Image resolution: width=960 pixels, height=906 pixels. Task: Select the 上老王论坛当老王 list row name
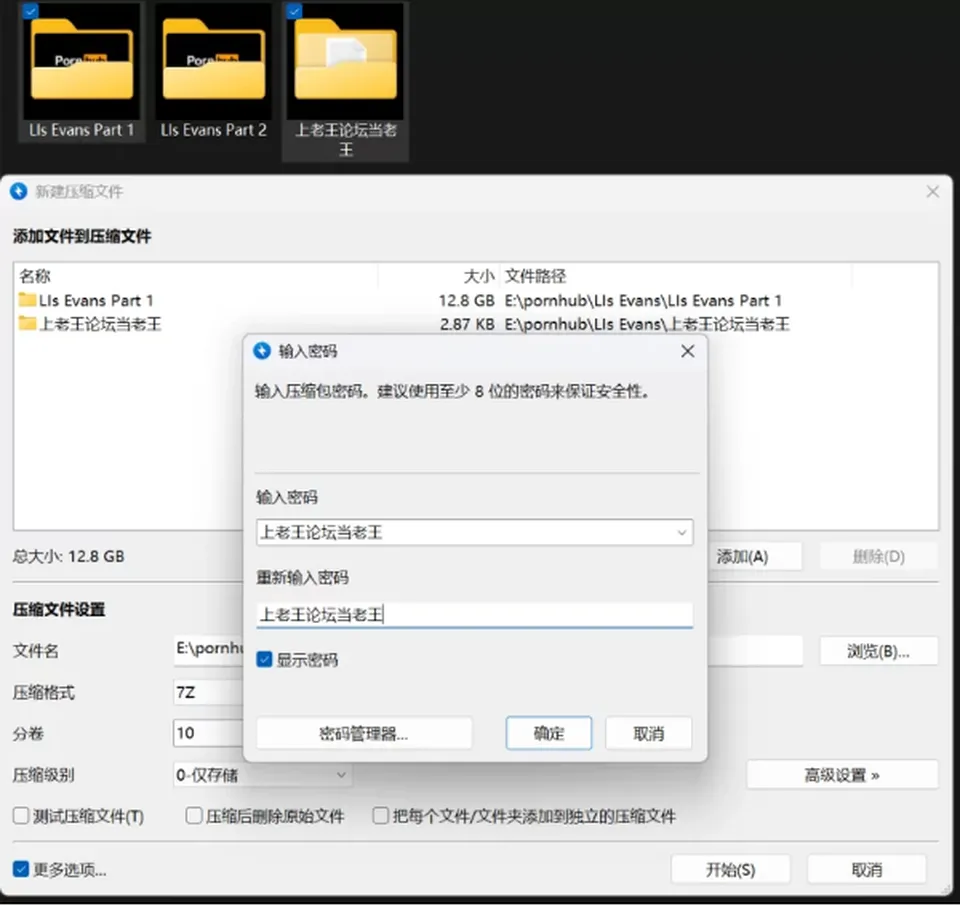click(x=100, y=324)
